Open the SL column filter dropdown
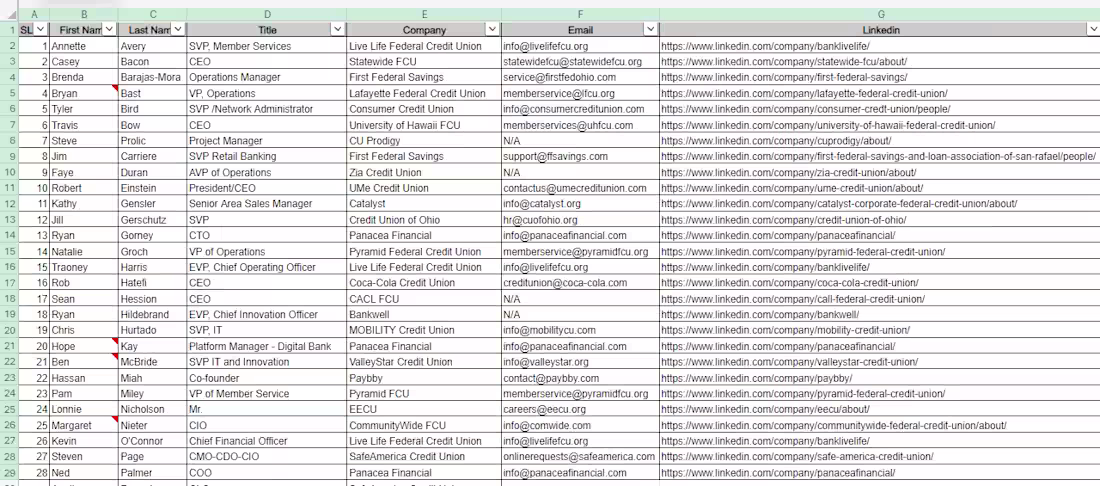 [41, 29]
